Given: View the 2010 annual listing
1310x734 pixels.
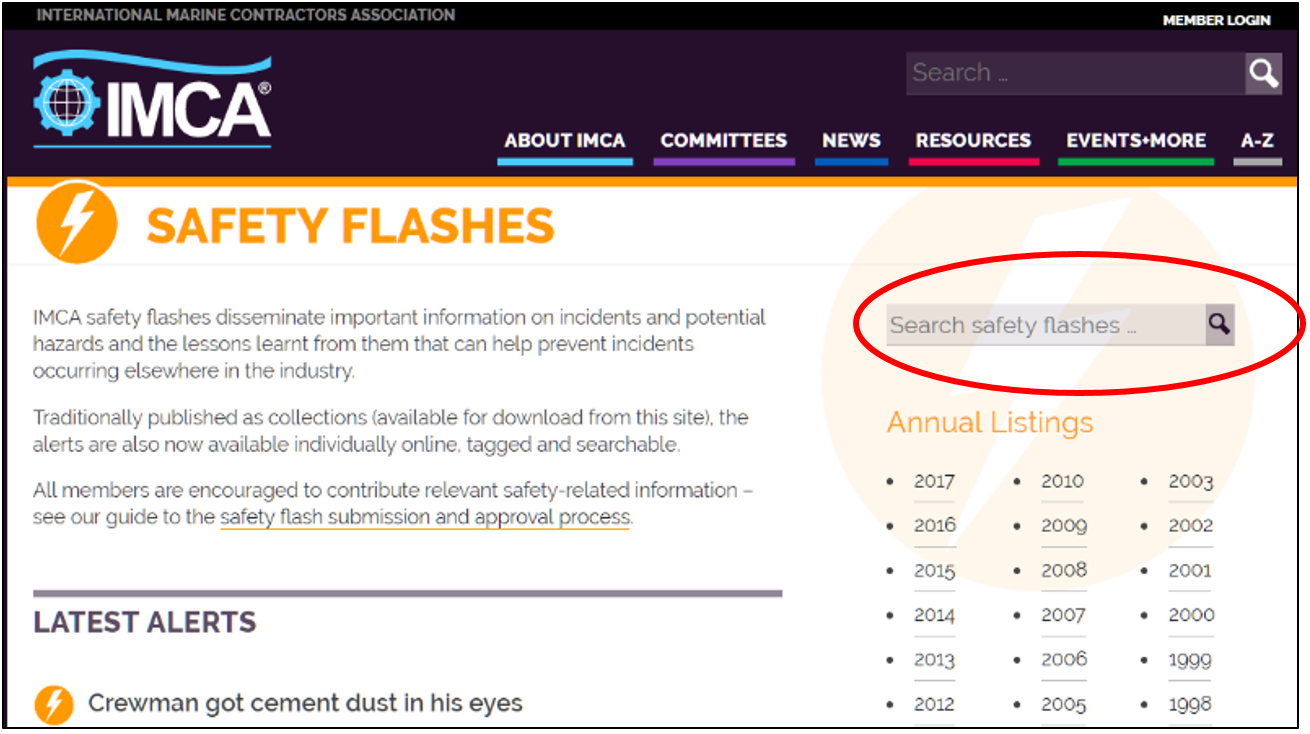Looking at the screenshot, I should [x=1062, y=482].
